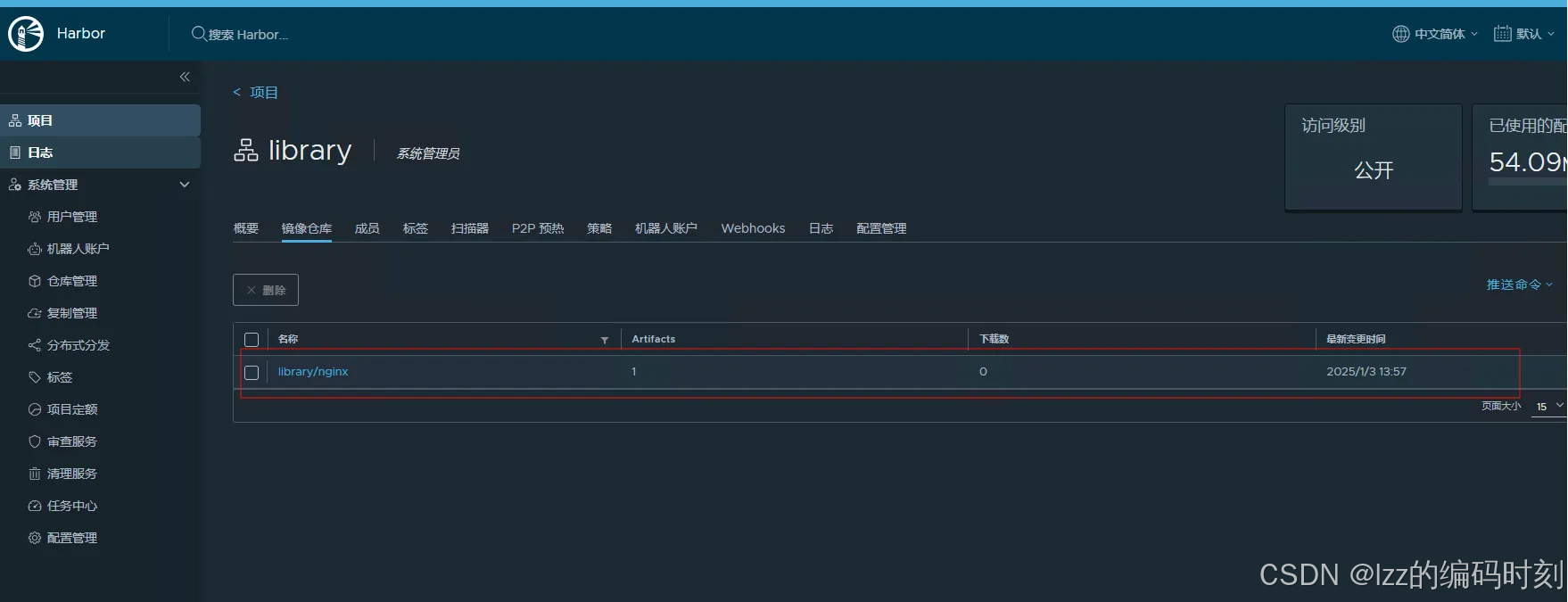Switch to the P2P 预热 tab
The width and height of the screenshot is (1568, 602).
pyautogui.click(x=538, y=228)
